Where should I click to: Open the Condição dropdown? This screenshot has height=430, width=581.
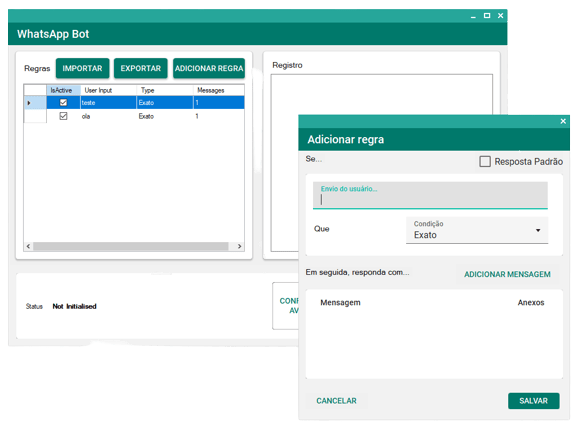click(x=477, y=230)
